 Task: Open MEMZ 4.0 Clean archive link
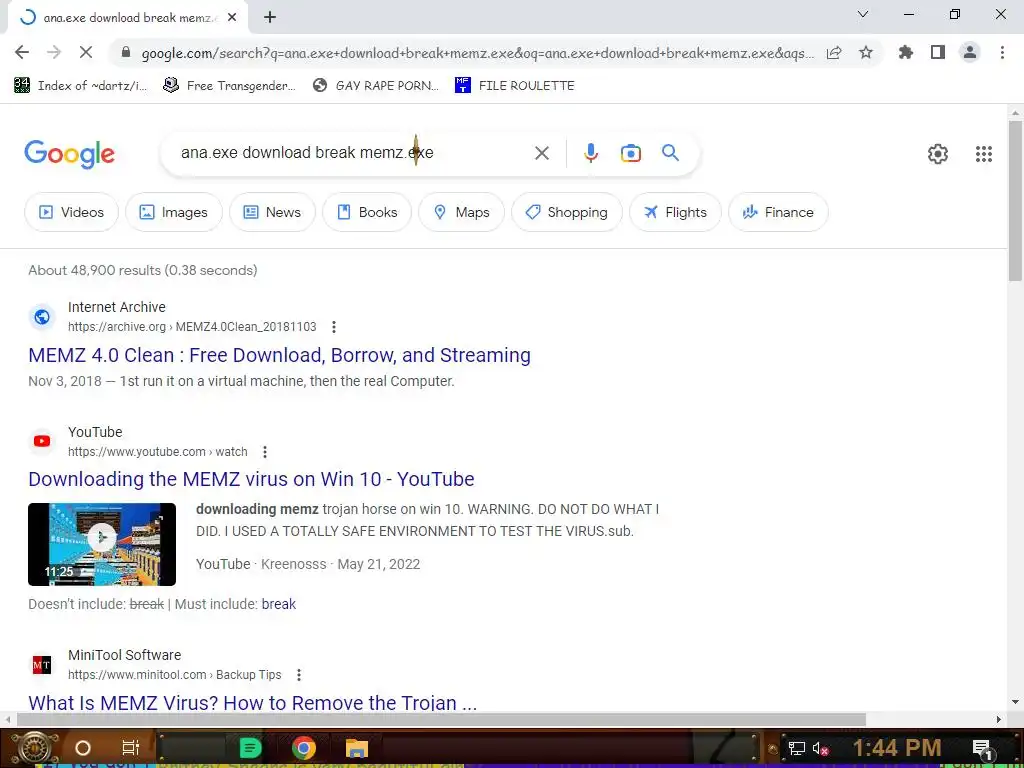point(280,355)
